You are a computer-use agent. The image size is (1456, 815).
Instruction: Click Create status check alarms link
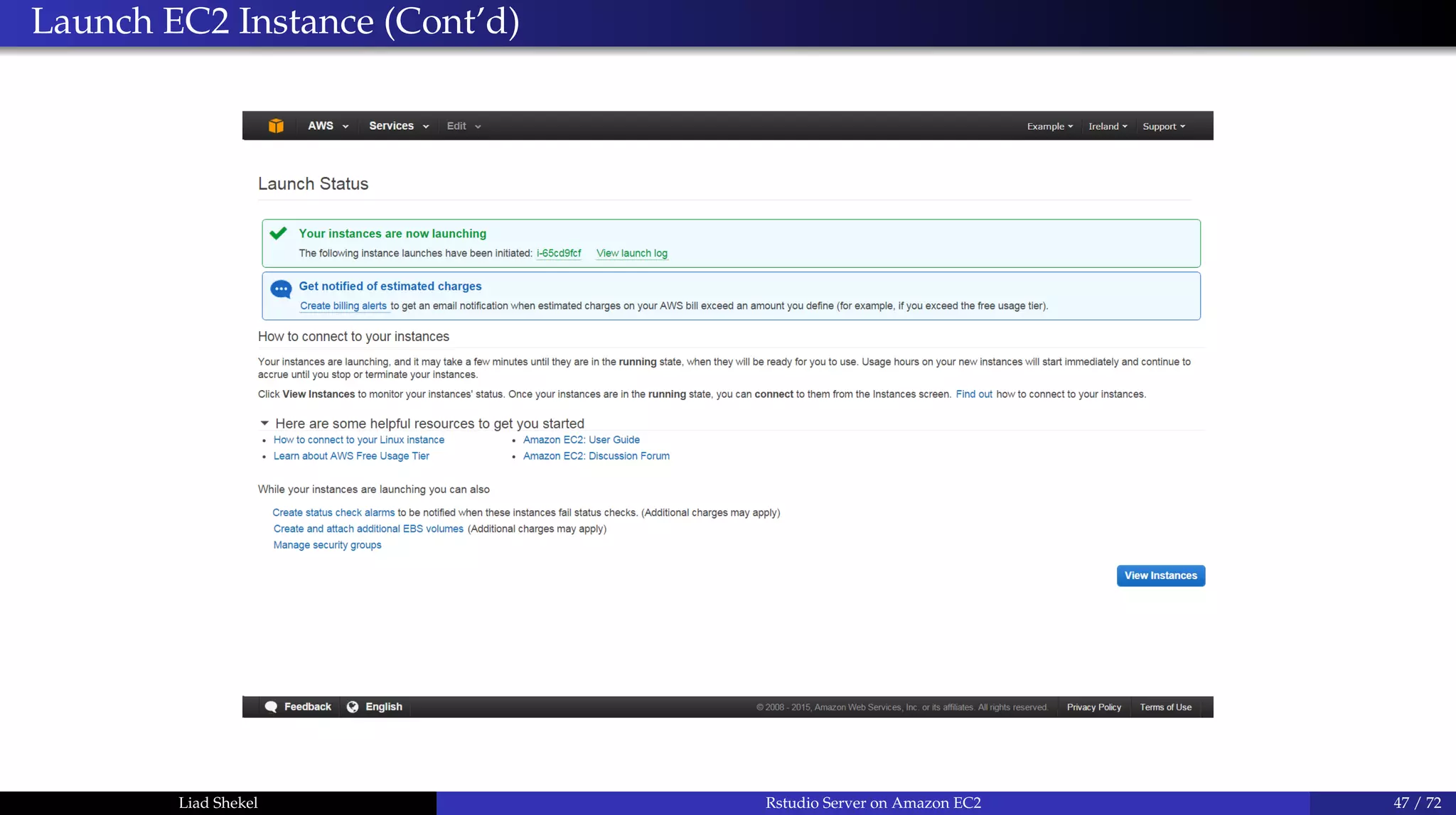click(x=333, y=513)
